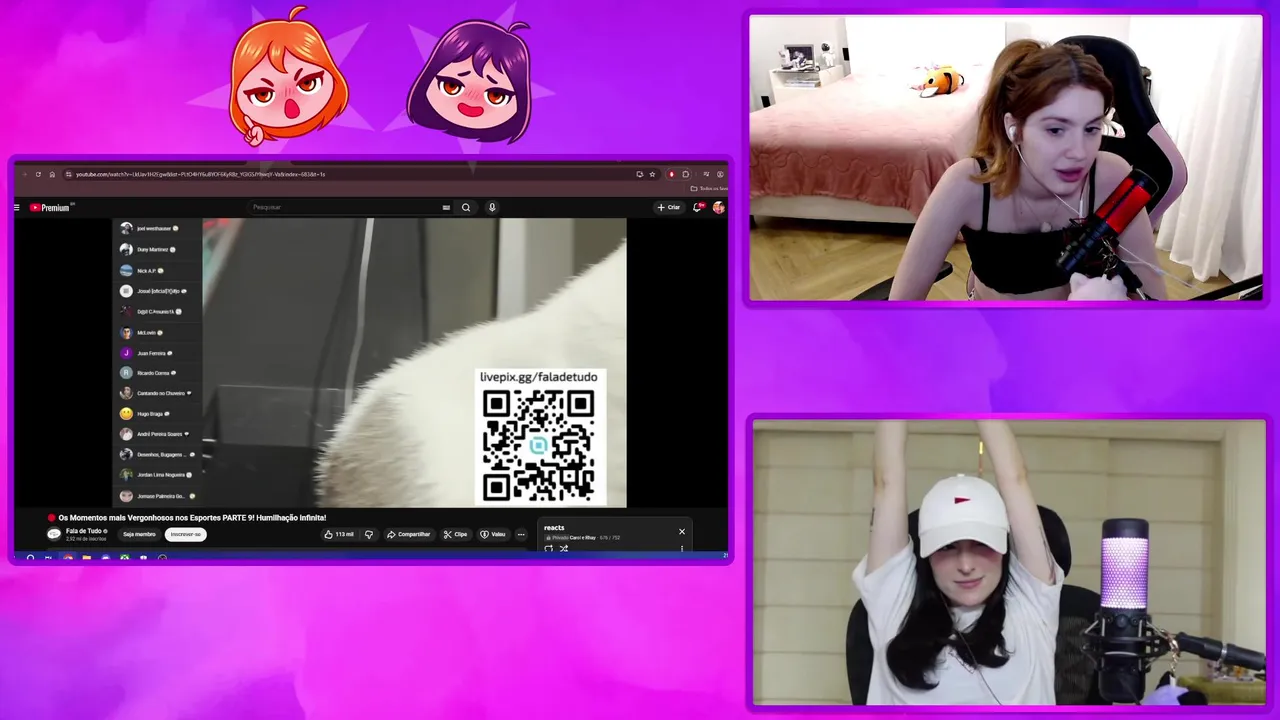Image resolution: width=1280 pixels, height=720 pixels.
Task: Open the browser extensions puzzle icon
Action: 685,174
